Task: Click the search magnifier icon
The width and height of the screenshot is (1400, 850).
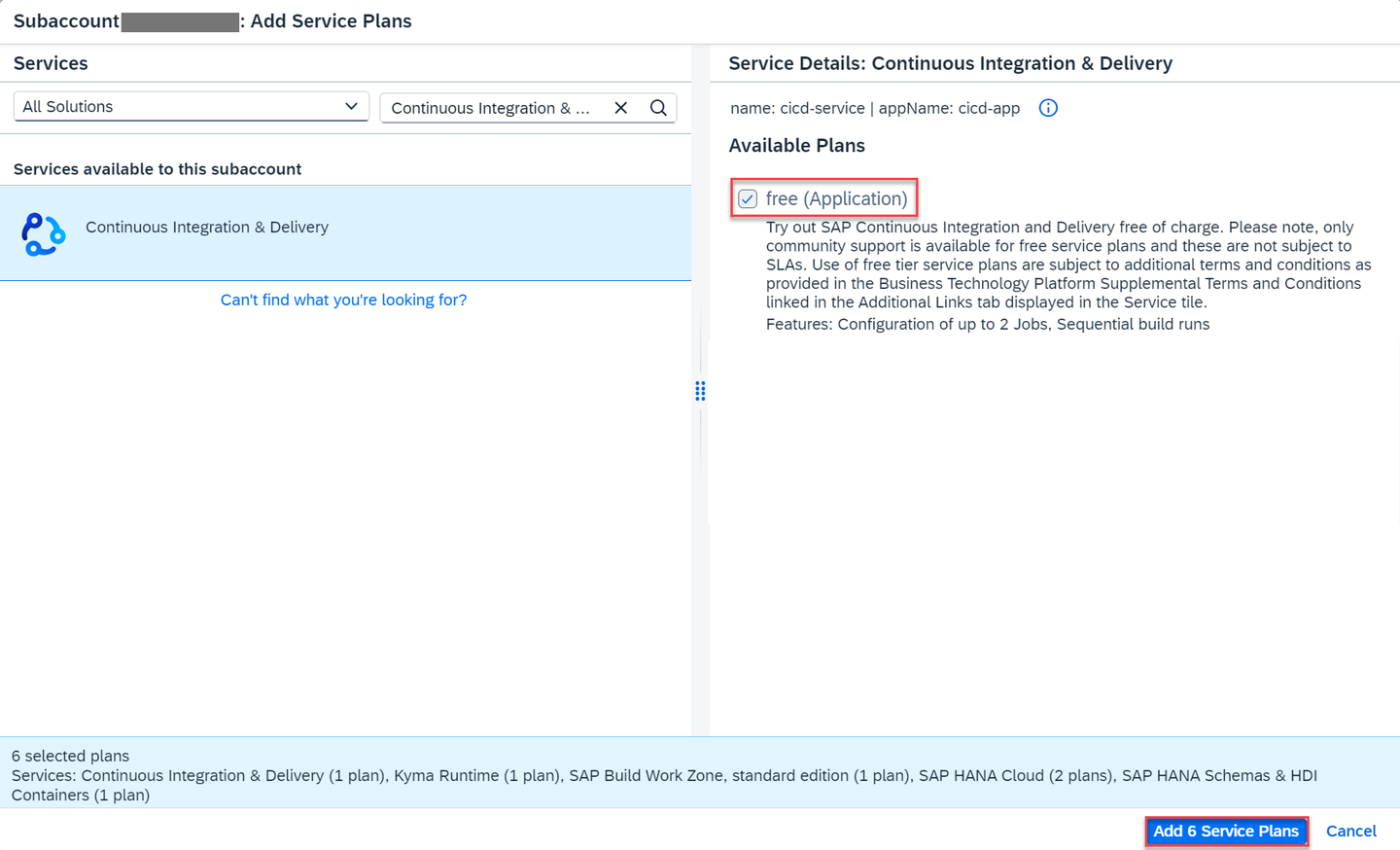Action: 658,108
